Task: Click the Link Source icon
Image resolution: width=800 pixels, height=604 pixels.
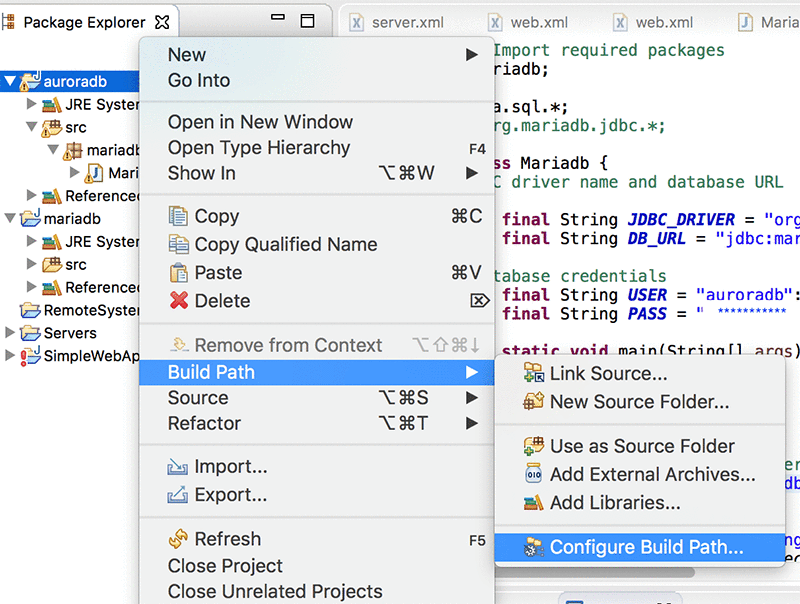Action: [x=534, y=373]
